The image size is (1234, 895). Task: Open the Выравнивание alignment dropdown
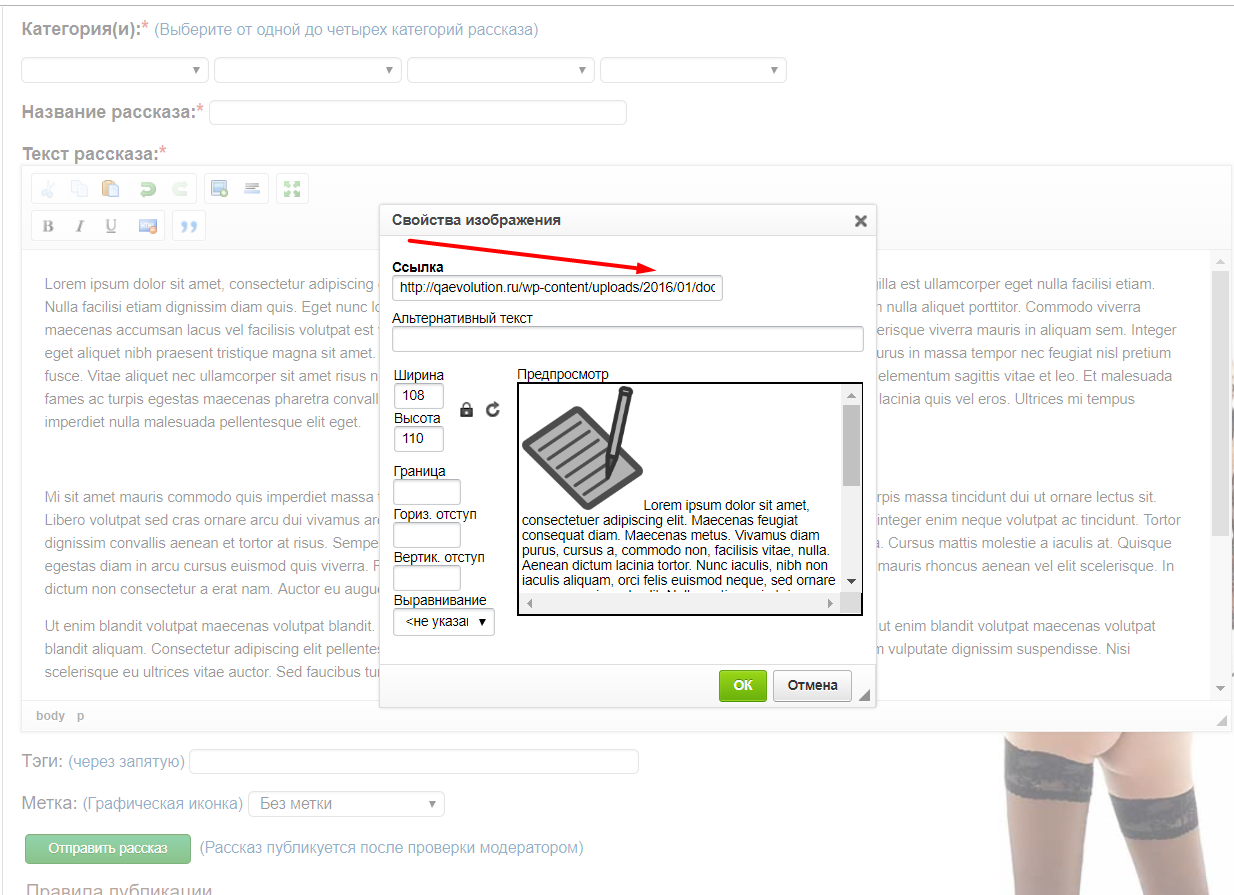tap(444, 622)
